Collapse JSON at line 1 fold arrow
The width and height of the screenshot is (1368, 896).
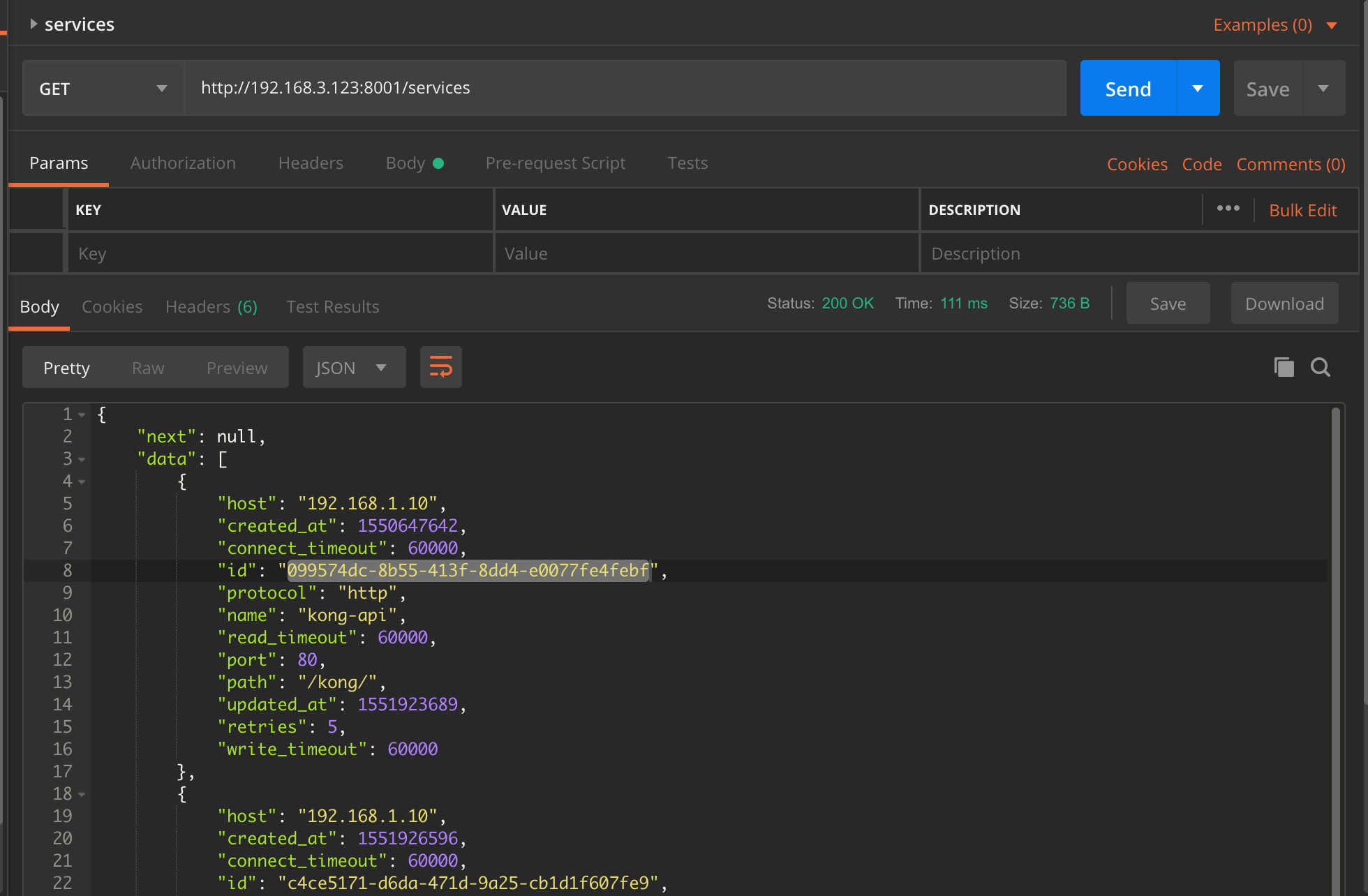(82, 415)
